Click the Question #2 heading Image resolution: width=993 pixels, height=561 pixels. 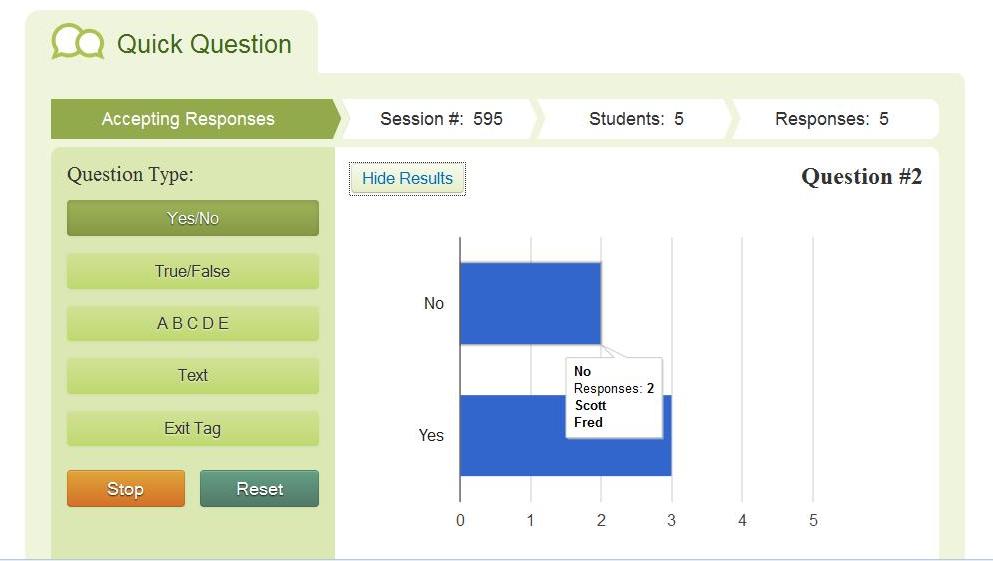coord(861,177)
